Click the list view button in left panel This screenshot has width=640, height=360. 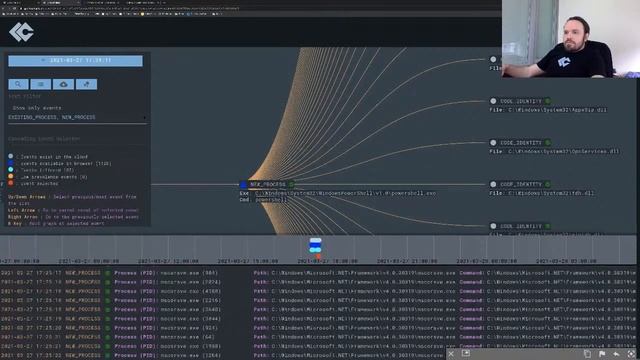tap(41, 84)
